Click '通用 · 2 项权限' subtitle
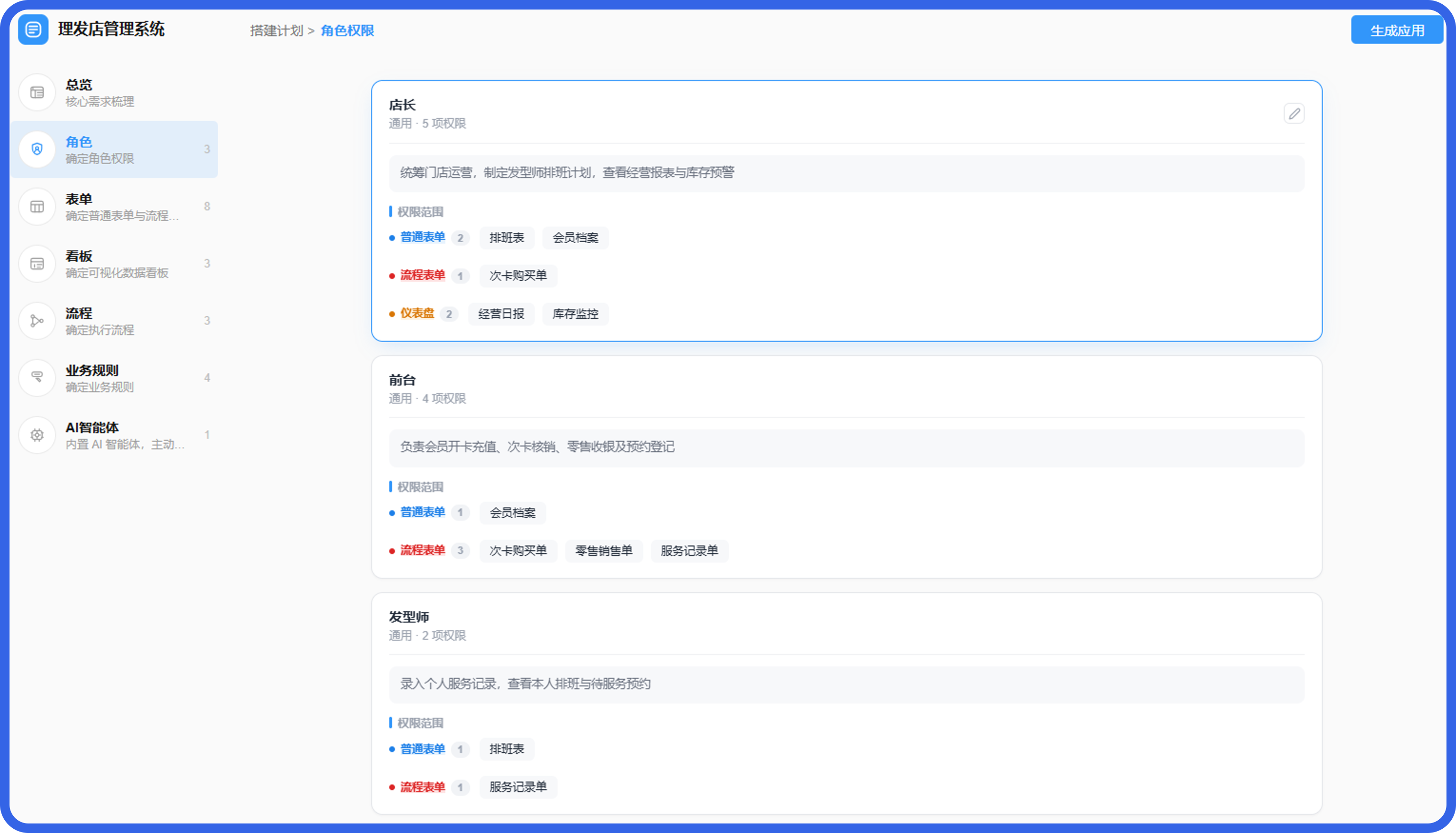The image size is (1456, 833). [x=427, y=635]
